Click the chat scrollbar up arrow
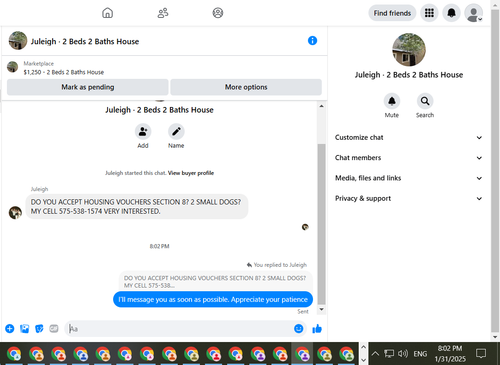This screenshot has height=365, width=500. pos(321,106)
